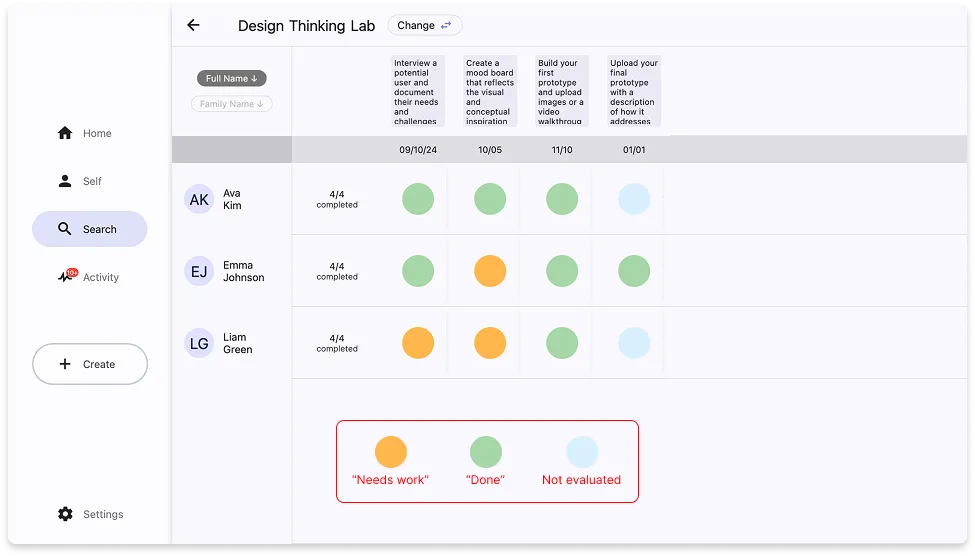The image size is (975, 556).
Task: Click the Search magnifier icon
Action: 65,229
